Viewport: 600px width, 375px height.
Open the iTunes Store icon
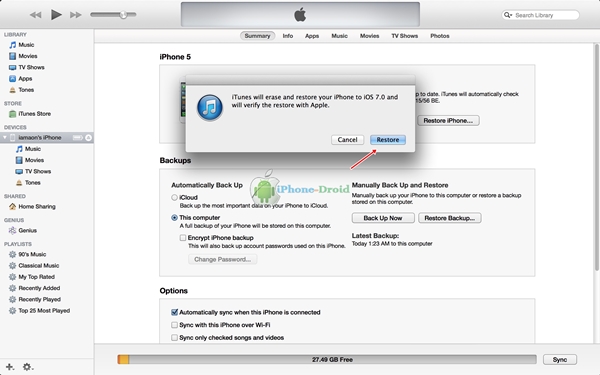point(13,114)
